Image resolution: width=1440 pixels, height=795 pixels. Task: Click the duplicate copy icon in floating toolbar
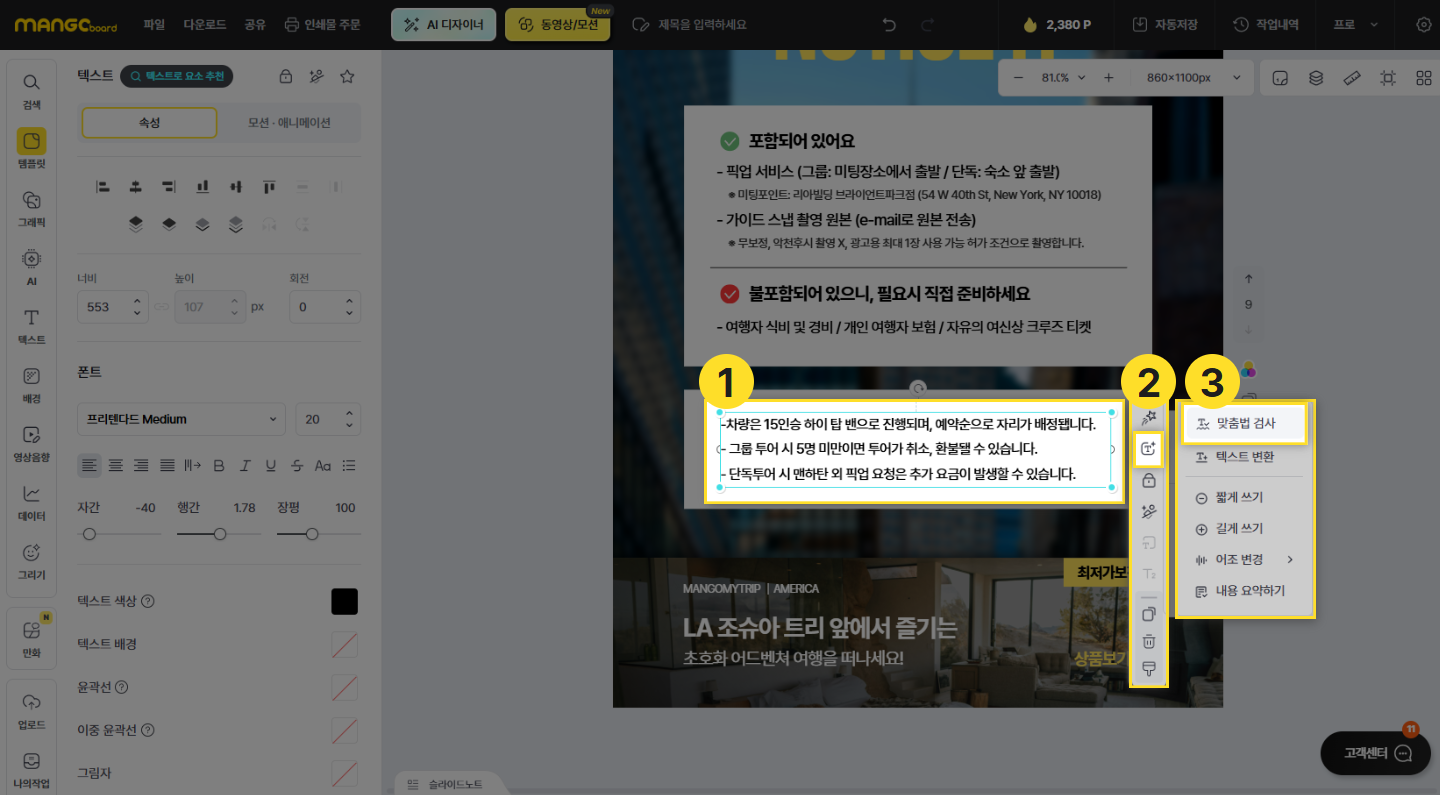(1149, 614)
